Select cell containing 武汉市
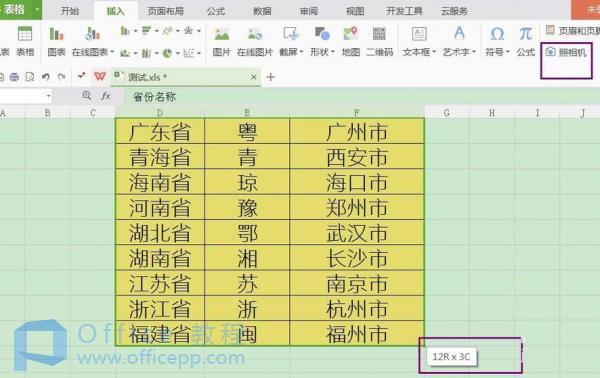Screen dimensions: 600x378 coord(357,233)
